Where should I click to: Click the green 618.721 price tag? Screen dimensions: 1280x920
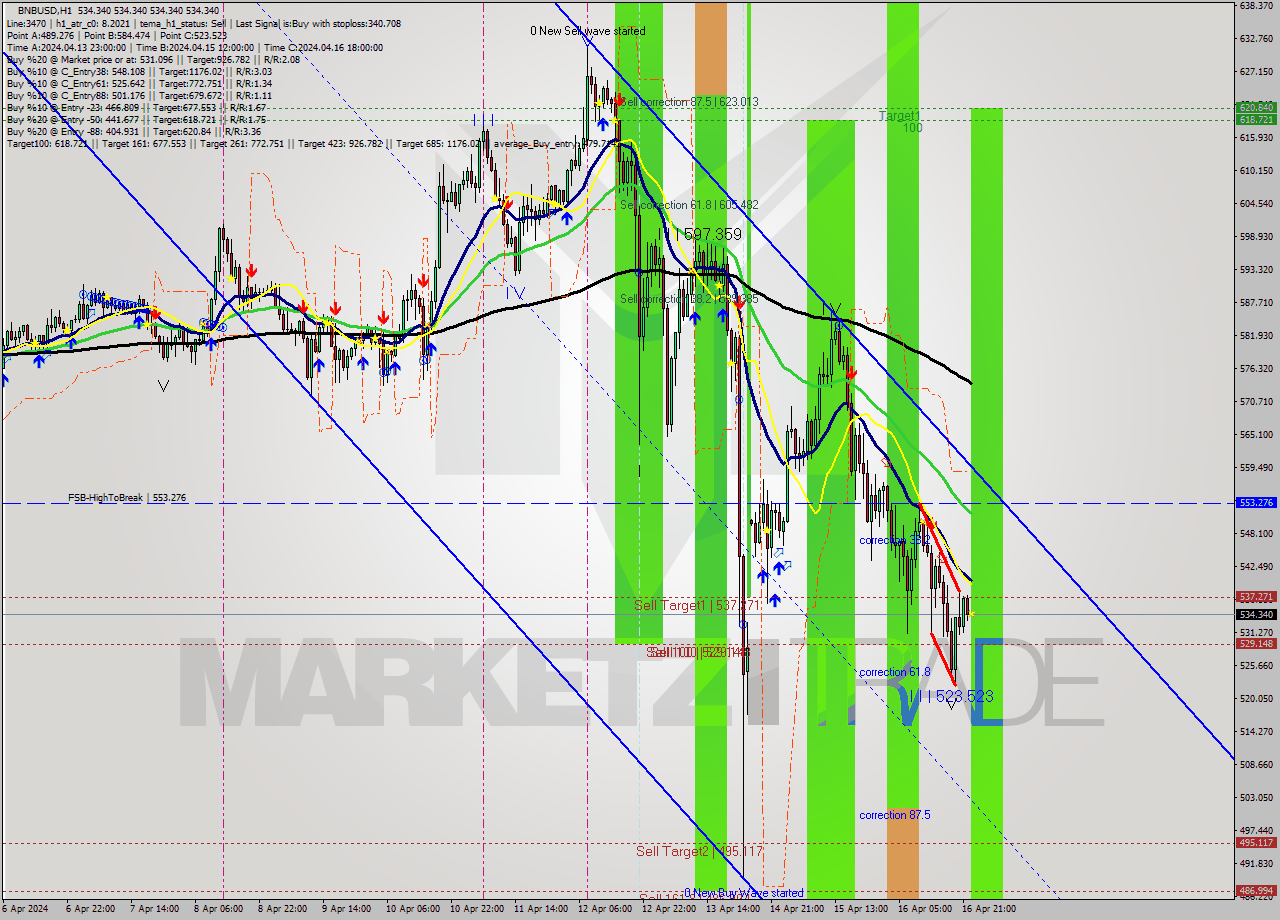tap(1256, 119)
